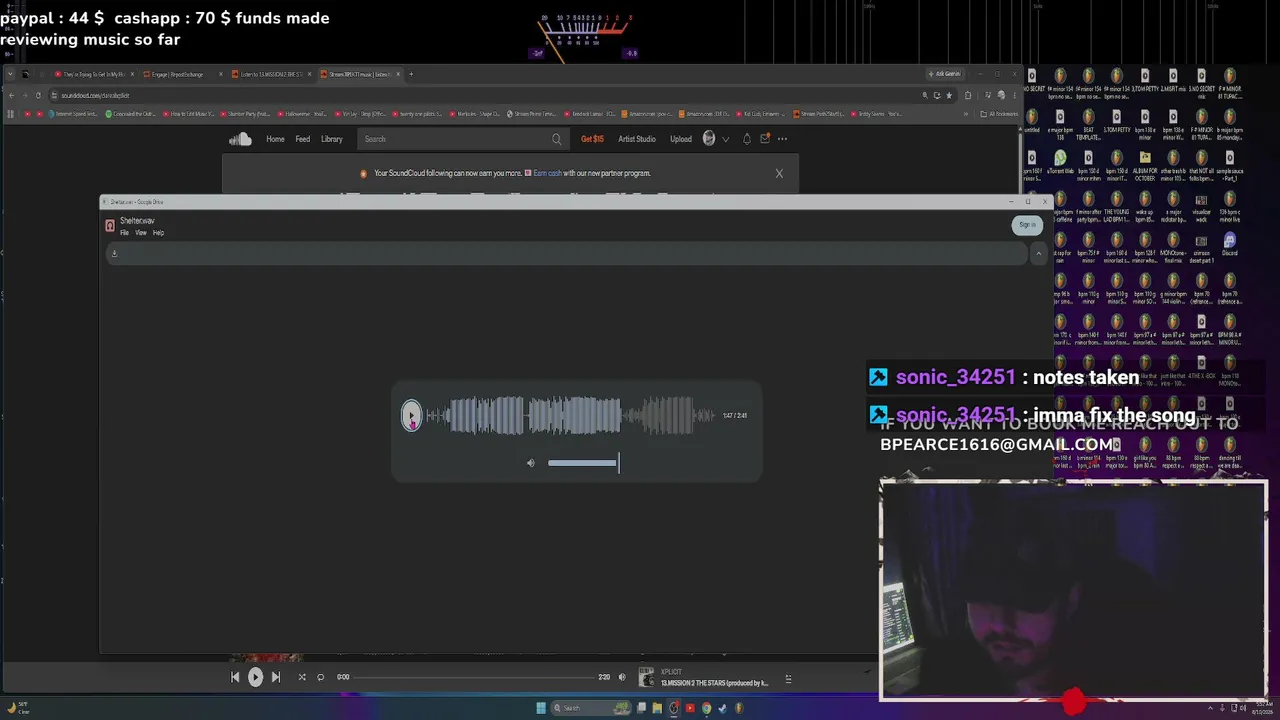Click the Google Drive file type icon
This screenshot has height=720, width=1280.
tap(110, 226)
